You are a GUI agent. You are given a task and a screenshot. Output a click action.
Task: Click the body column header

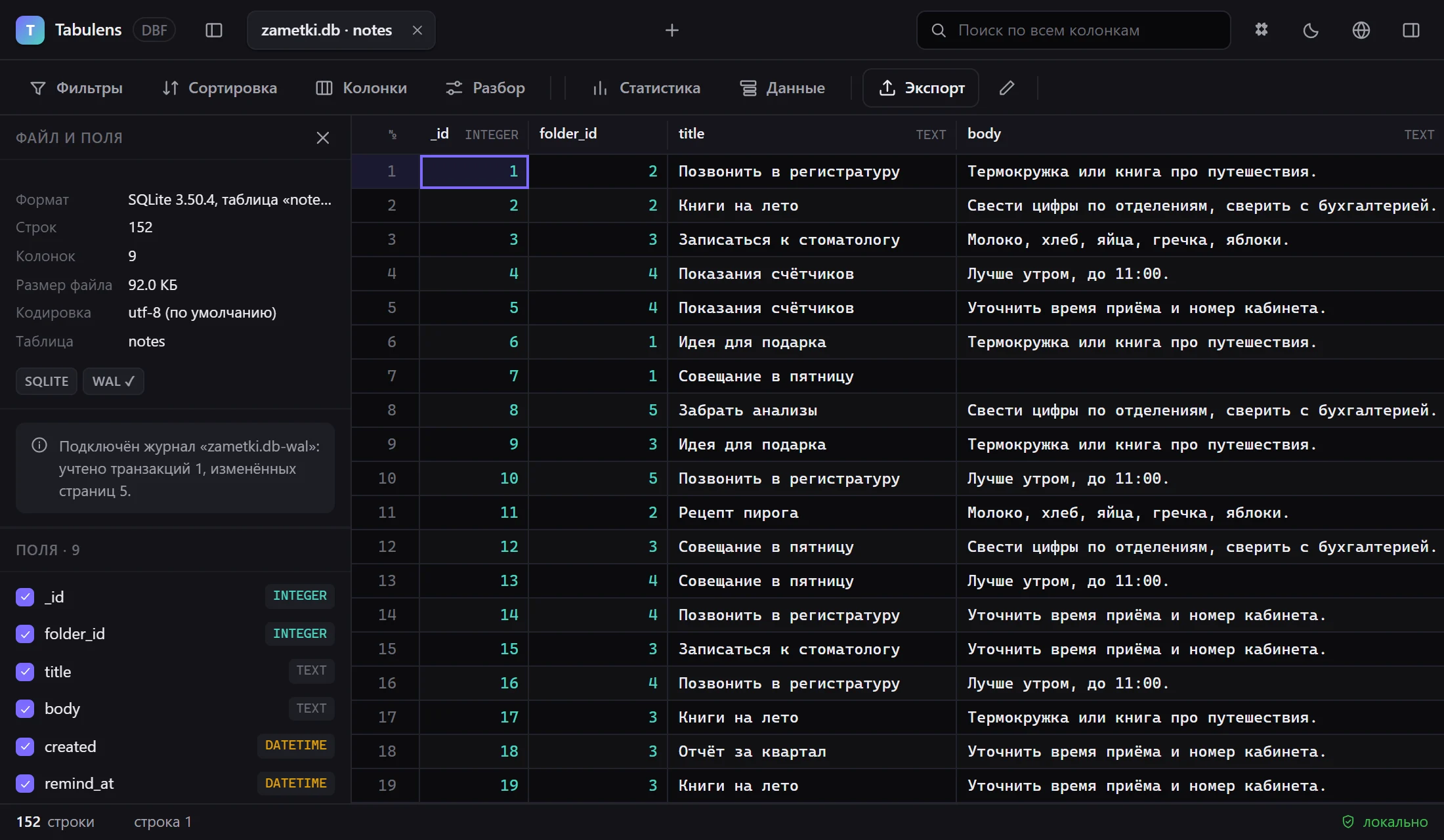click(x=1200, y=134)
